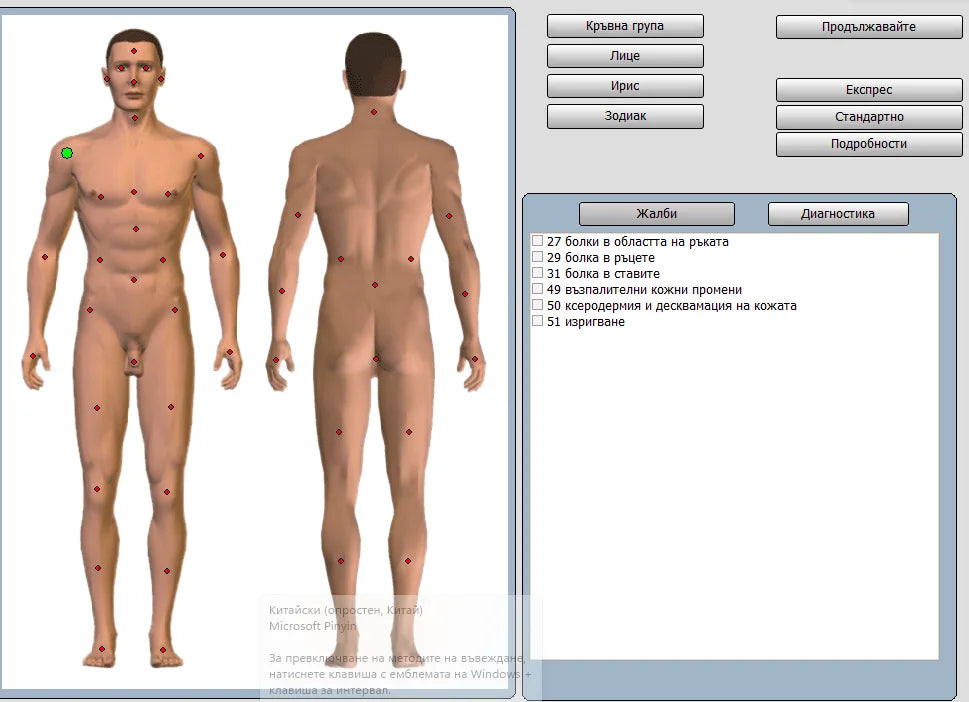The width and height of the screenshot is (969, 702).
Task: Open the Ирис analysis button
Action: point(625,86)
